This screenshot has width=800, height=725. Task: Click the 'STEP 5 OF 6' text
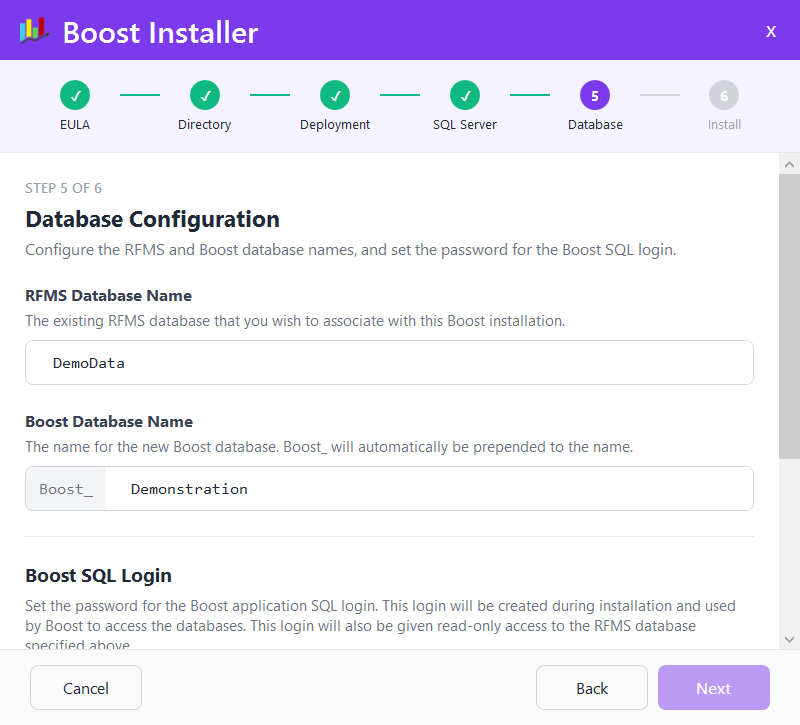pos(64,188)
